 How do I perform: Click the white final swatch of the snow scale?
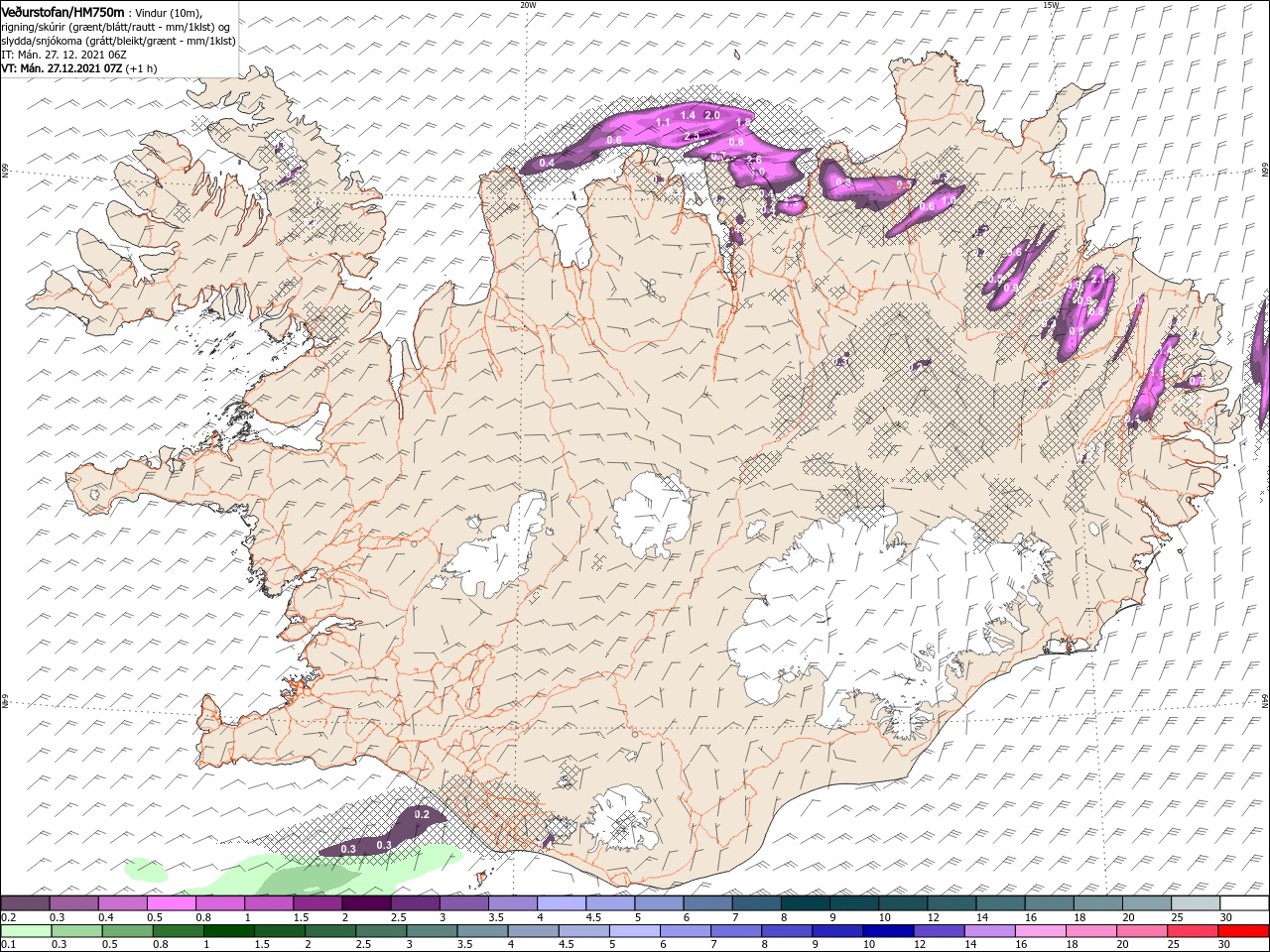pos(1244,903)
